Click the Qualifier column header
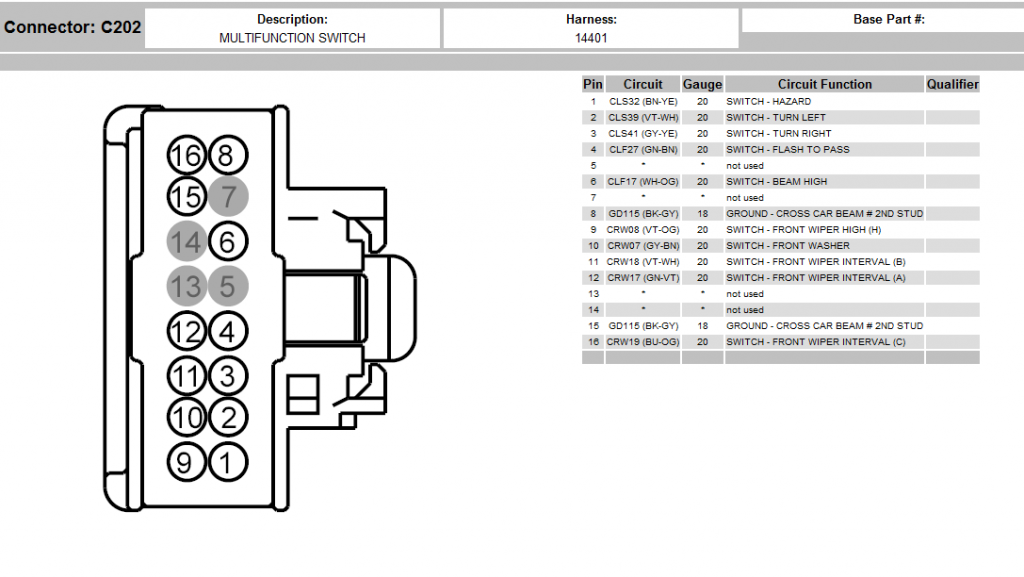This screenshot has height=577, width=1024. (952, 85)
